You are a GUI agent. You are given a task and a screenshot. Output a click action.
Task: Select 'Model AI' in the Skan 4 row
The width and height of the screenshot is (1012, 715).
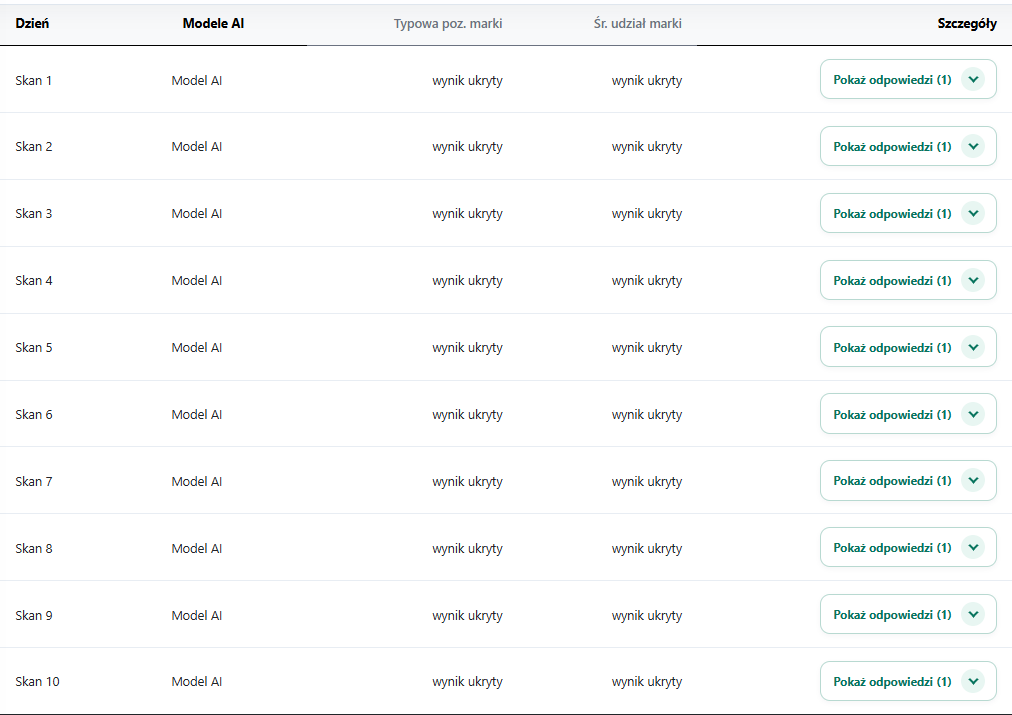(x=197, y=281)
